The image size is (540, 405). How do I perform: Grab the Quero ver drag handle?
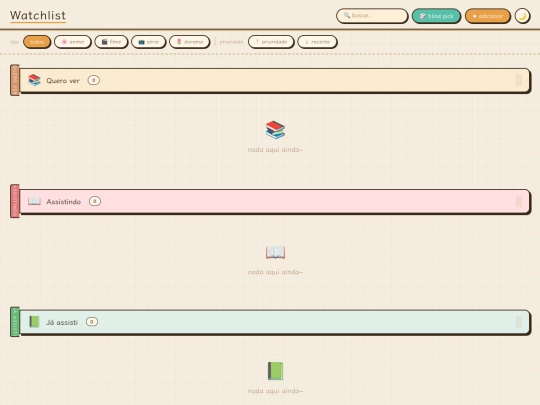(x=519, y=80)
